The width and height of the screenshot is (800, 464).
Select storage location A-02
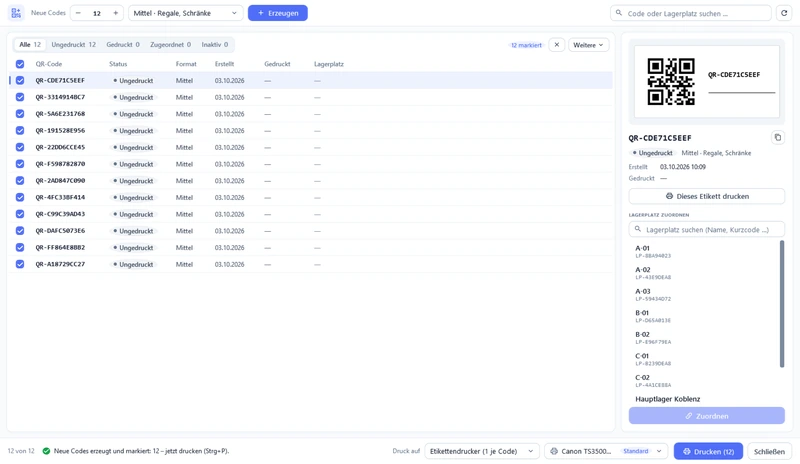[x=704, y=273]
